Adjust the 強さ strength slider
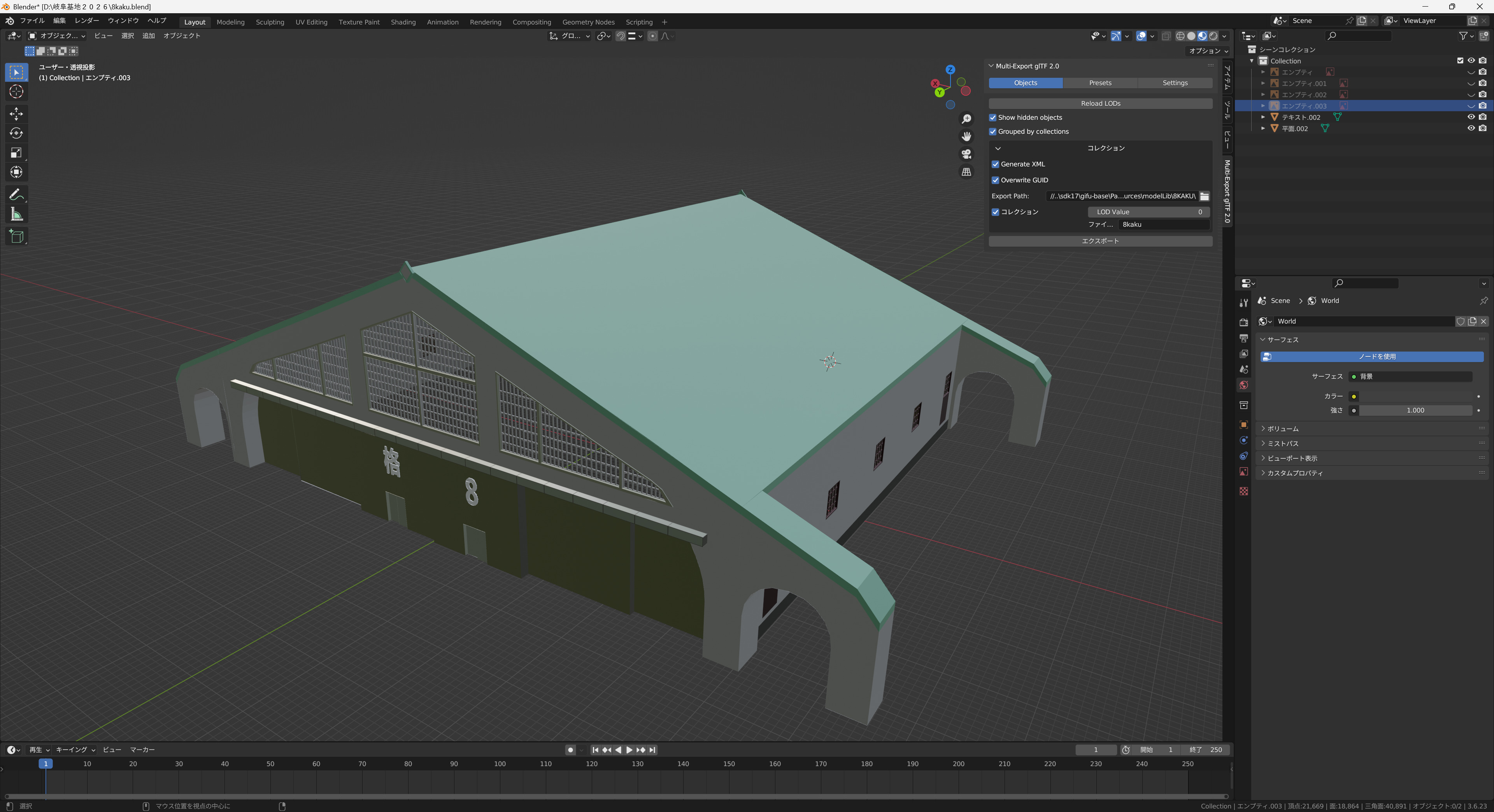The image size is (1494, 812). (1415, 410)
